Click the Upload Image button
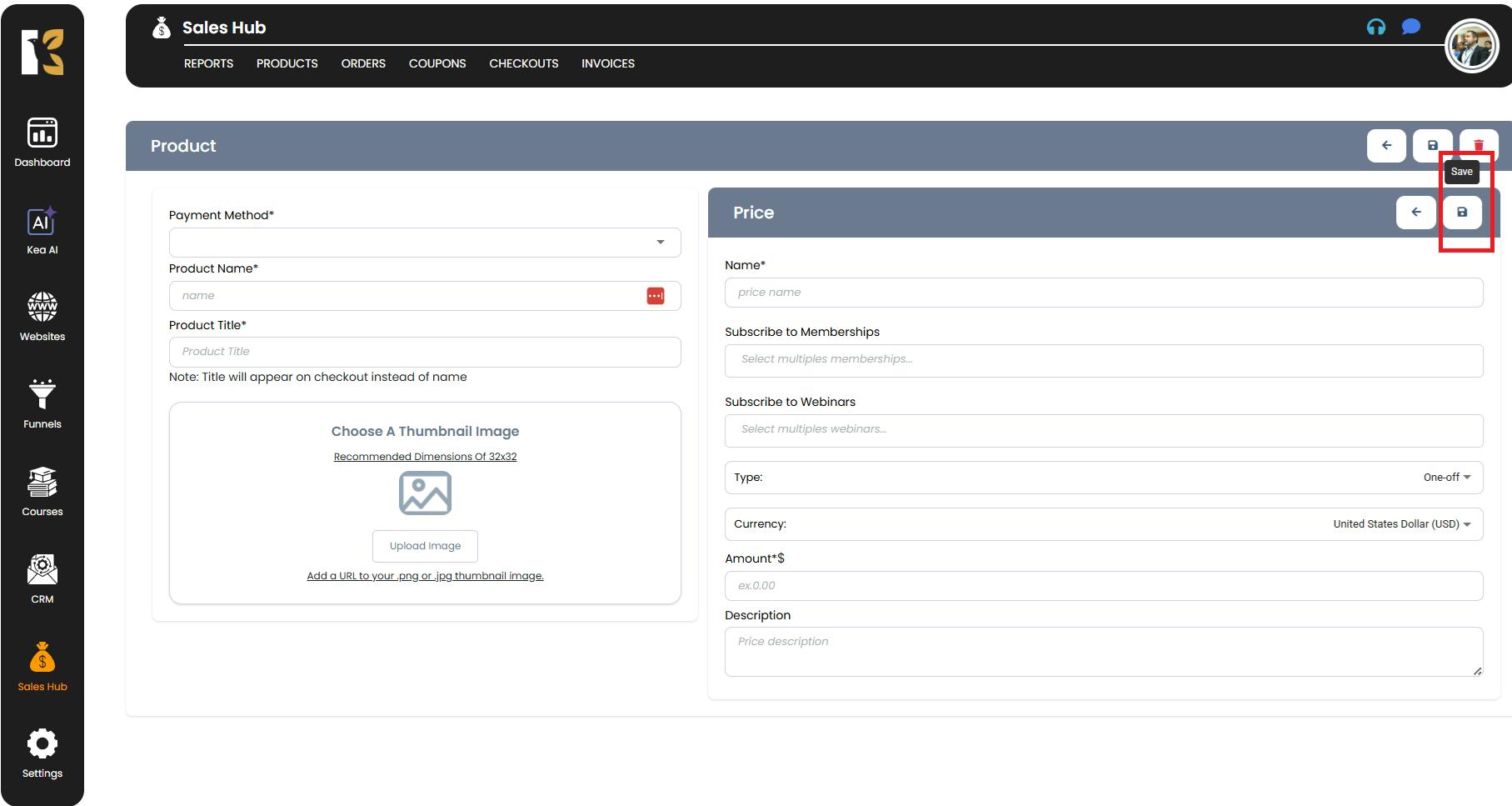The height and width of the screenshot is (806, 1512). coord(425,546)
